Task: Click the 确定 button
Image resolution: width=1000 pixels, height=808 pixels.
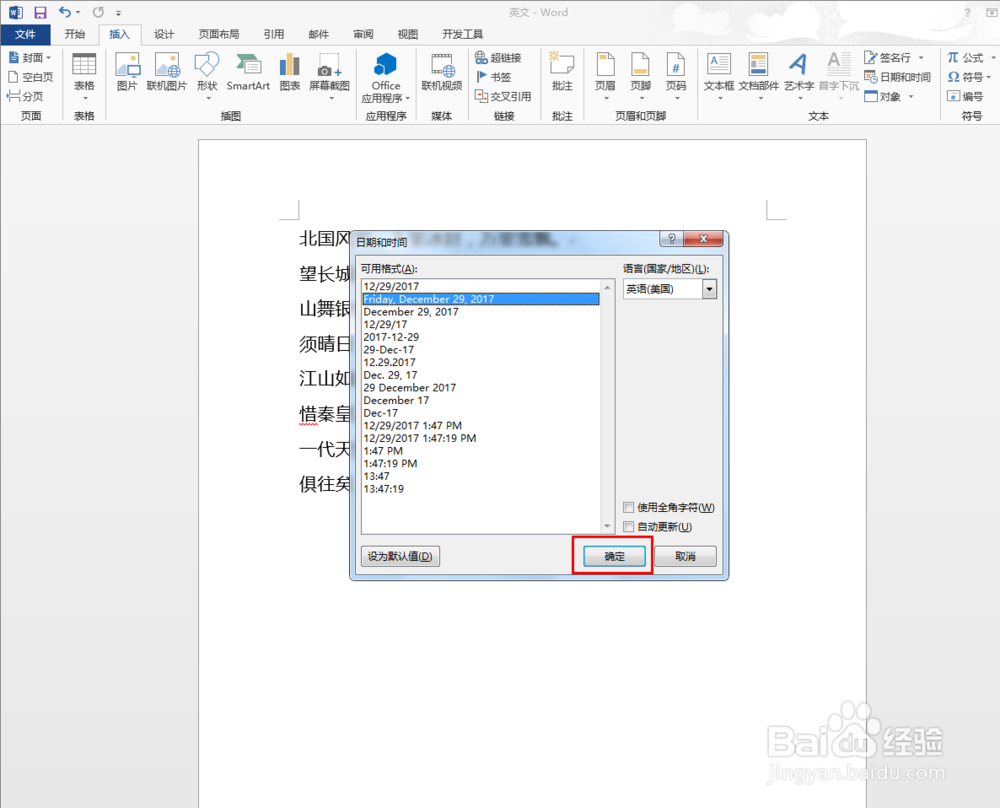Action: pos(614,556)
